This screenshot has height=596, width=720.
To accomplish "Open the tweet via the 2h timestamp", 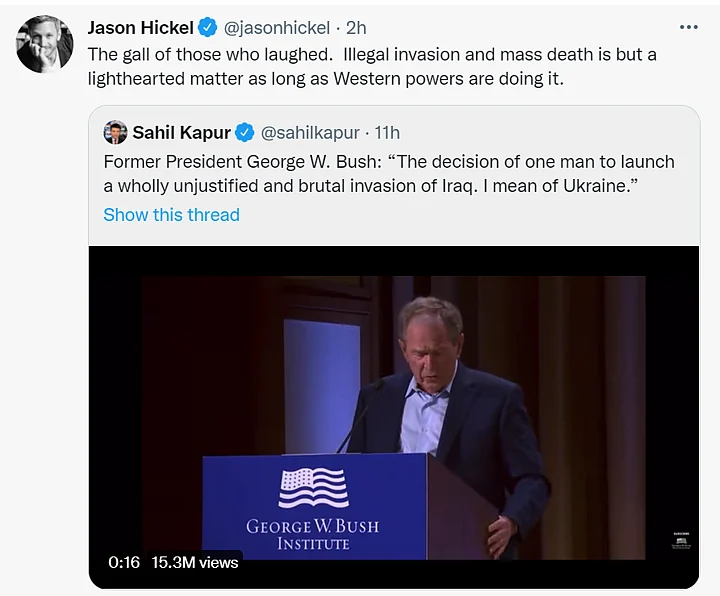I will [357, 27].
